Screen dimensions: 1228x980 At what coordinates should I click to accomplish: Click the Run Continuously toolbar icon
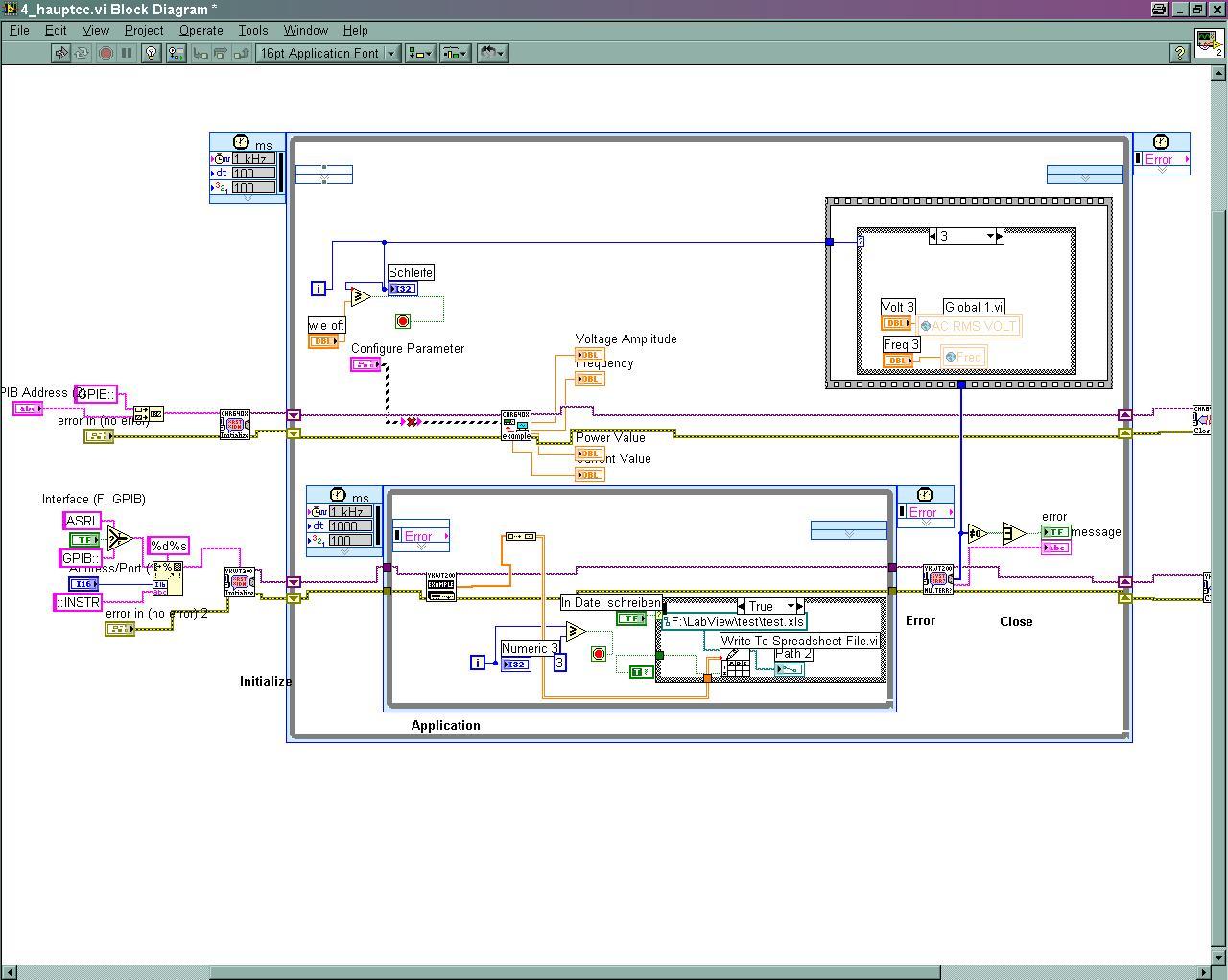[x=83, y=54]
